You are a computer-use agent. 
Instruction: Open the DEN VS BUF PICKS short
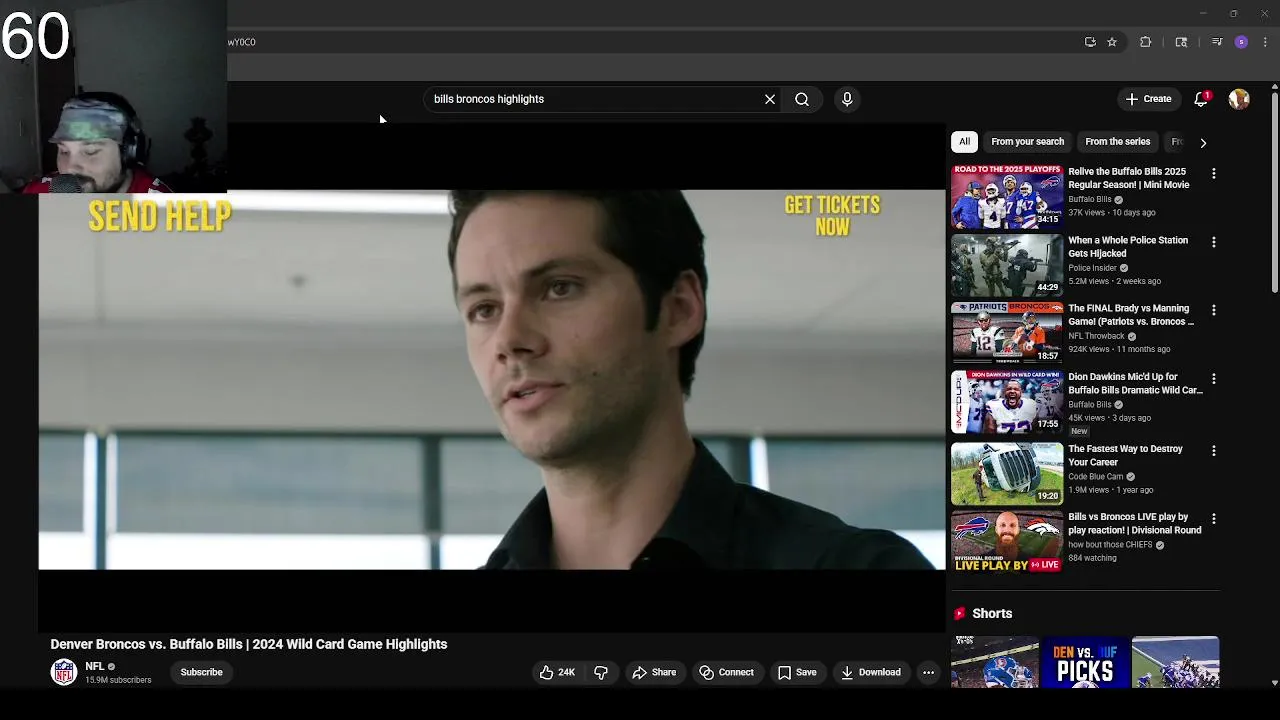(x=1085, y=662)
